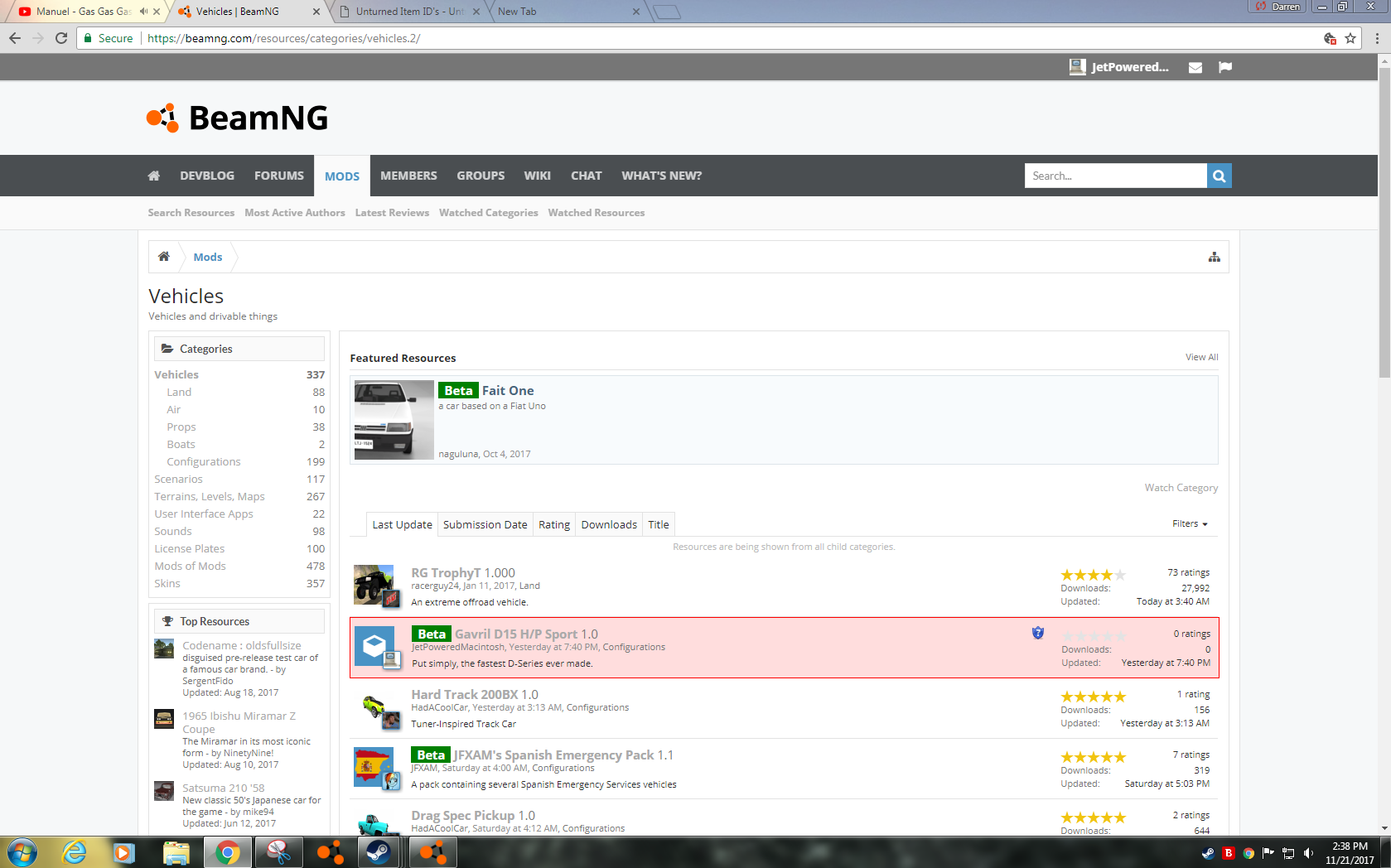Focus the Search input field
Screen dimensions: 1391x868
pyautogui.click(x=1116, y=176)
